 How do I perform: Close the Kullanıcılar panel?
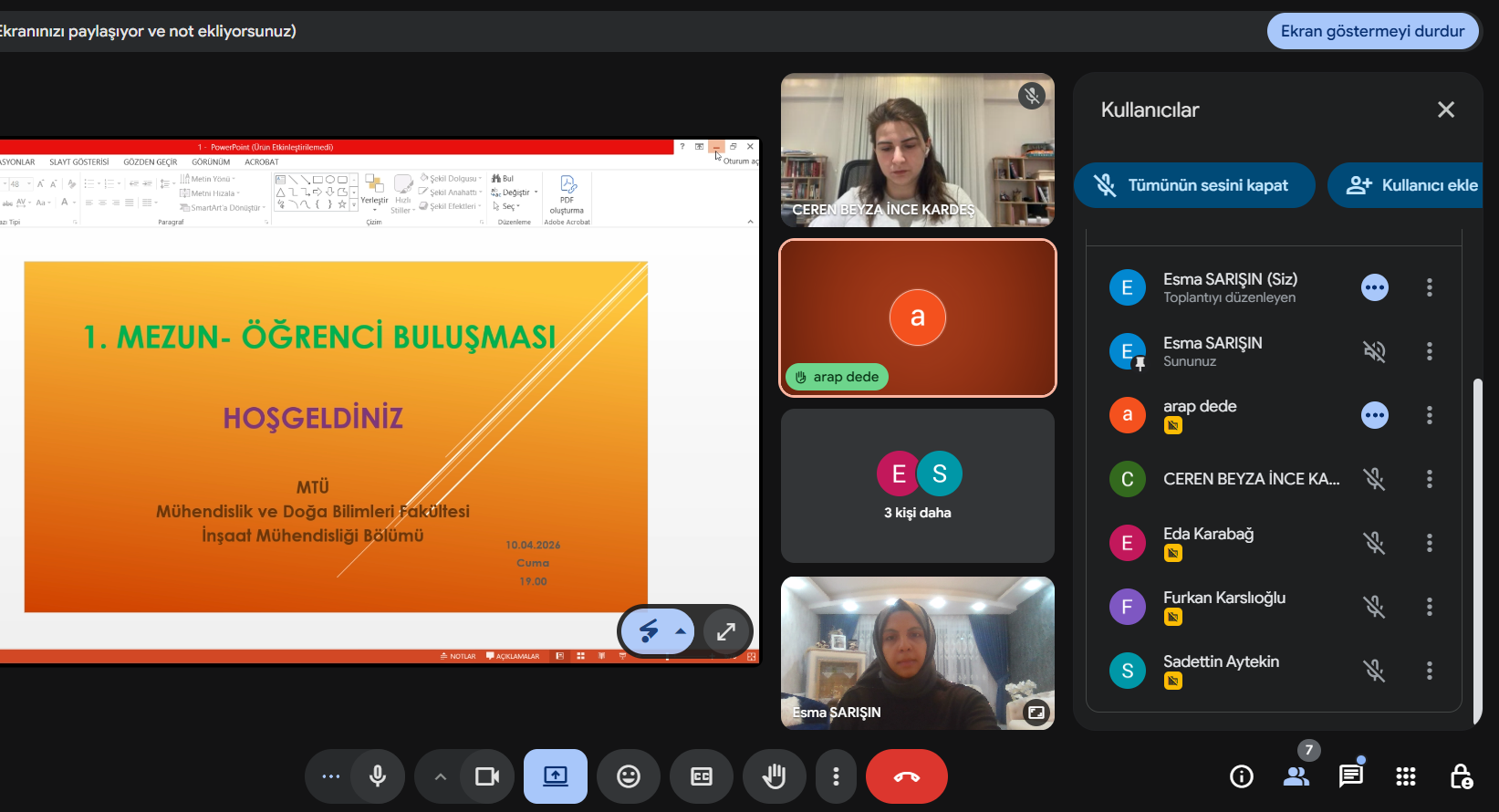click(1445, 109)
